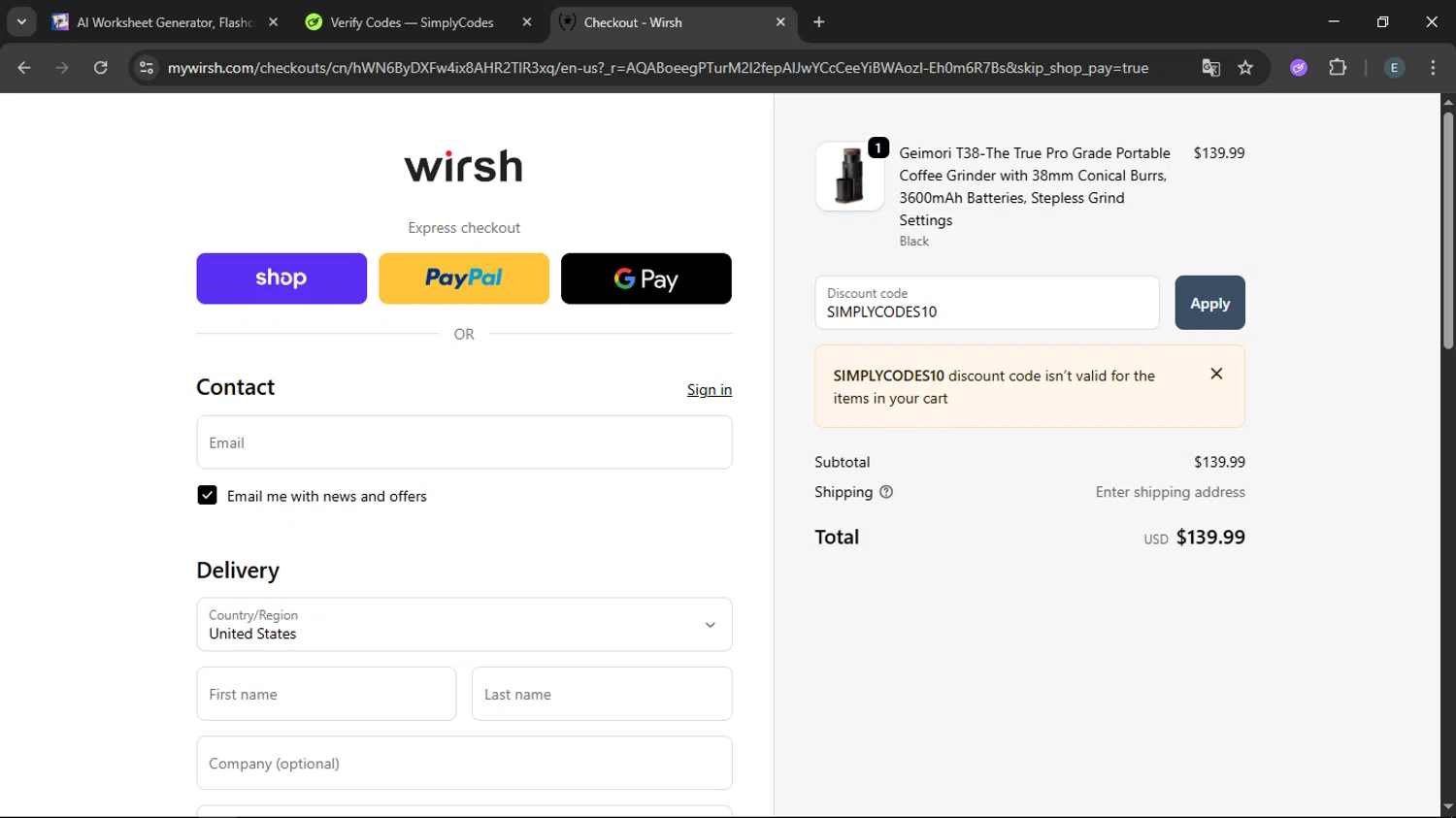Click the scrollbar down arrow
Image resolution: width=1456 pixels, height=818 pixels.
(1448, 807)
